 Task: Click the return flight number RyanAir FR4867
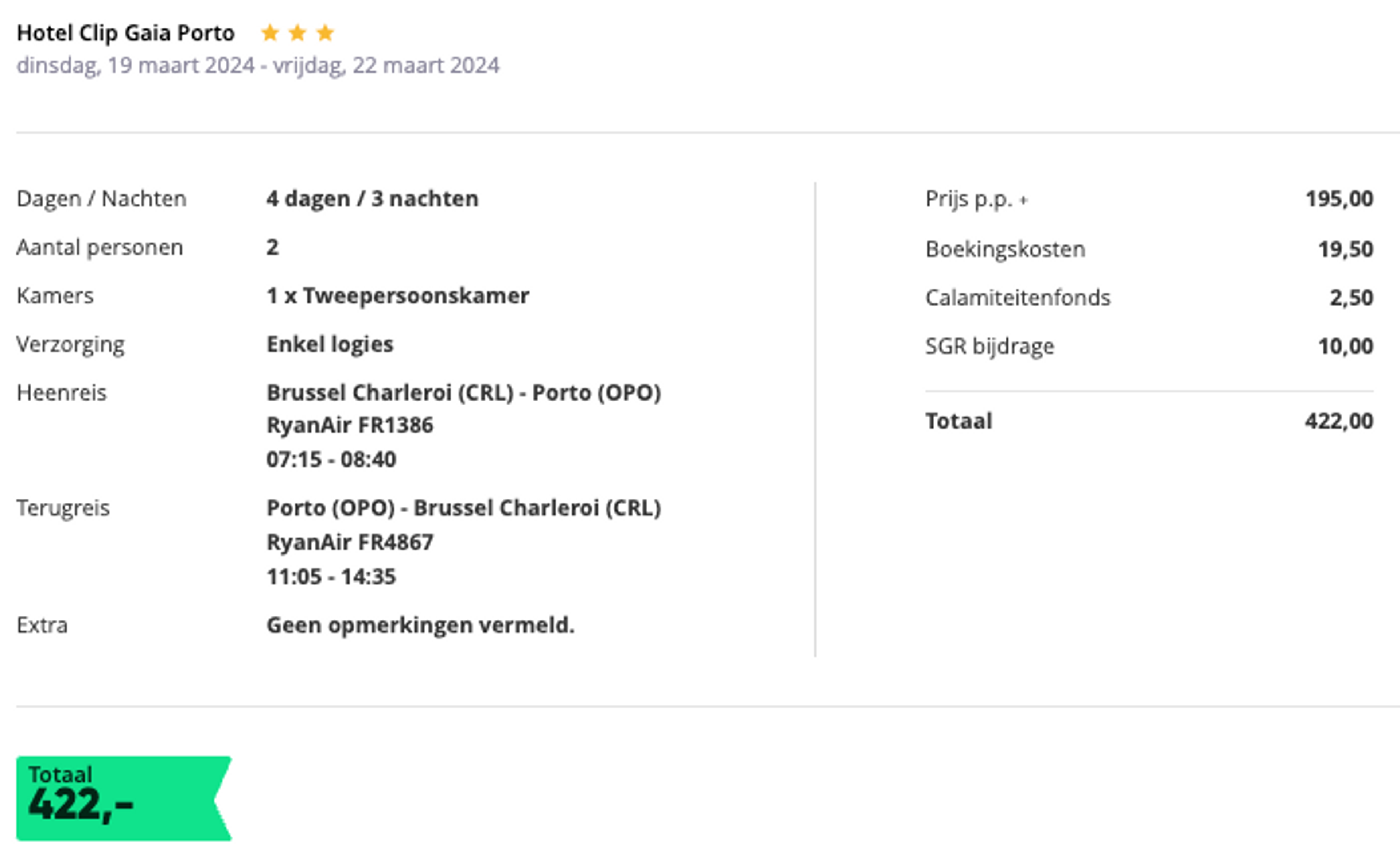[350, 542]
